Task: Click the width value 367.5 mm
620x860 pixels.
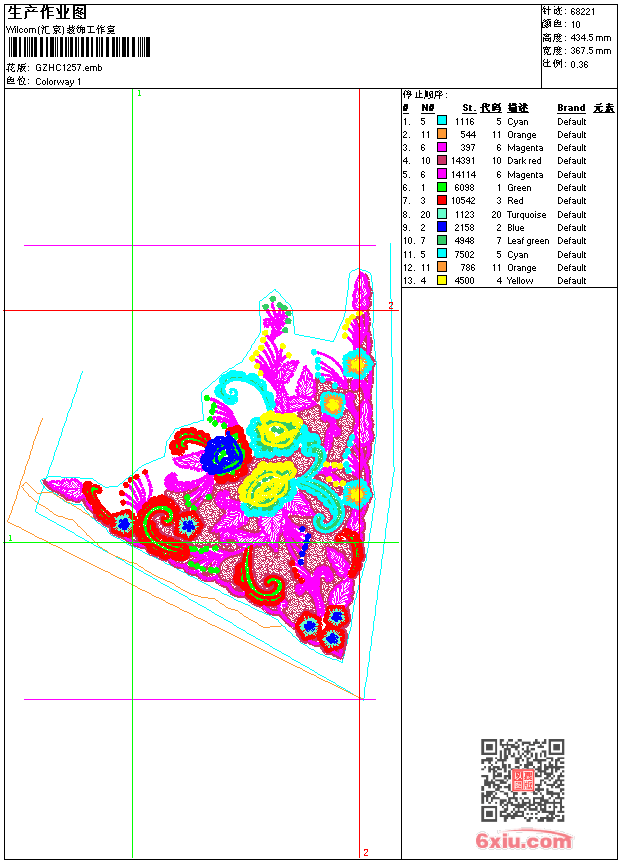Action: pos(590,51)
